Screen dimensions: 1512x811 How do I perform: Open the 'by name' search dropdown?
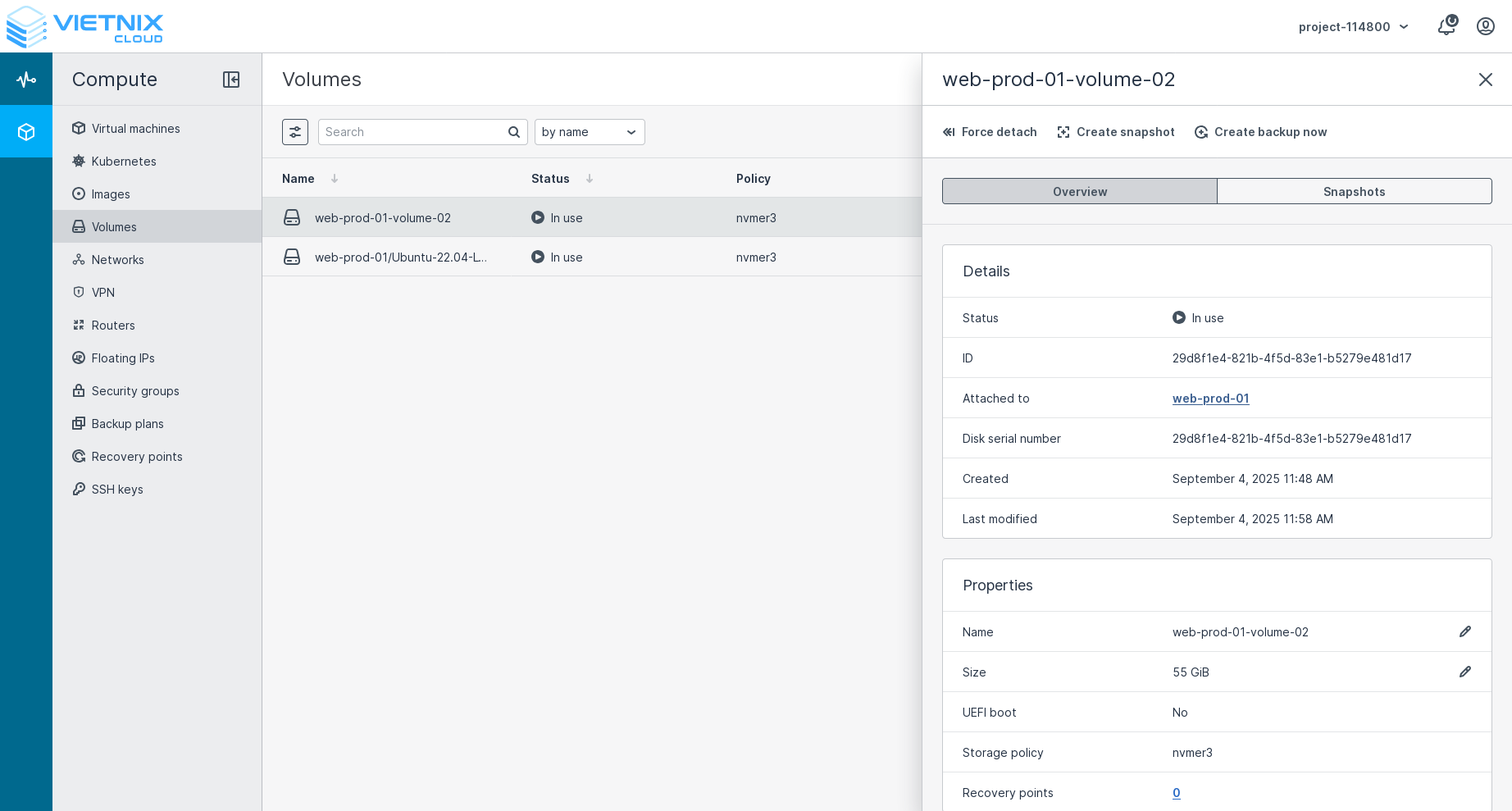coord(589,132)
